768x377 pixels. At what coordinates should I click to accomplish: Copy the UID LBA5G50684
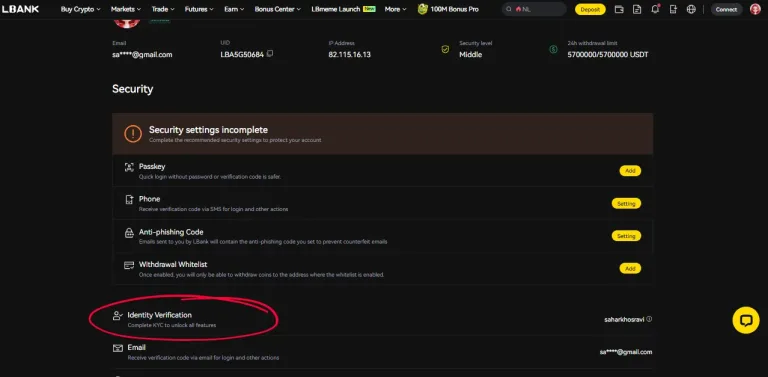point(270,54)
